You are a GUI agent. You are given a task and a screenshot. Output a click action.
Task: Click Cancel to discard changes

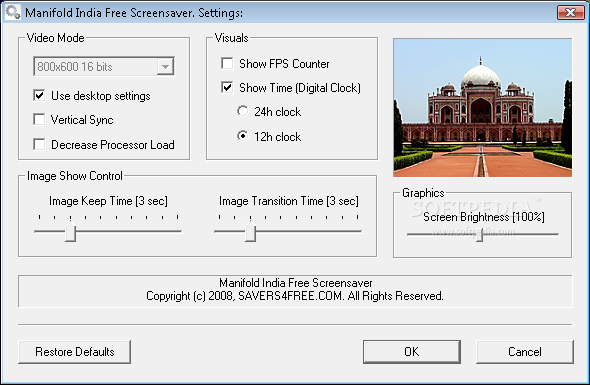coord(525,352)
